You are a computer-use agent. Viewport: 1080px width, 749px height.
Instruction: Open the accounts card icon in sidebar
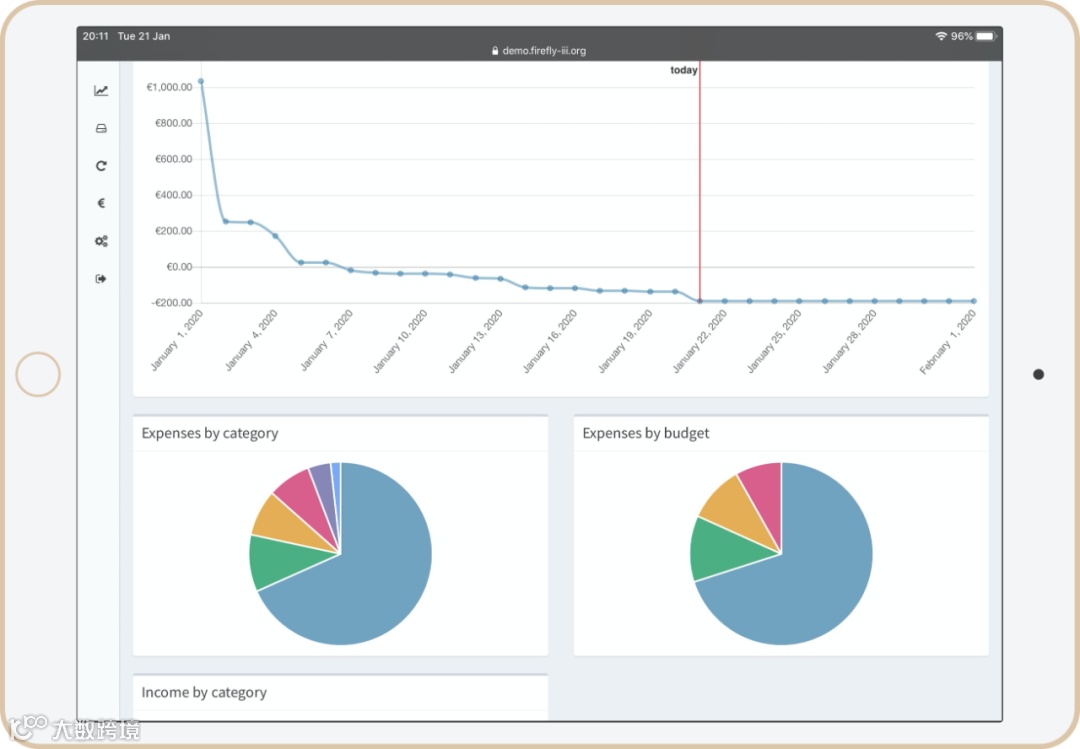click(x=101, y=128)
